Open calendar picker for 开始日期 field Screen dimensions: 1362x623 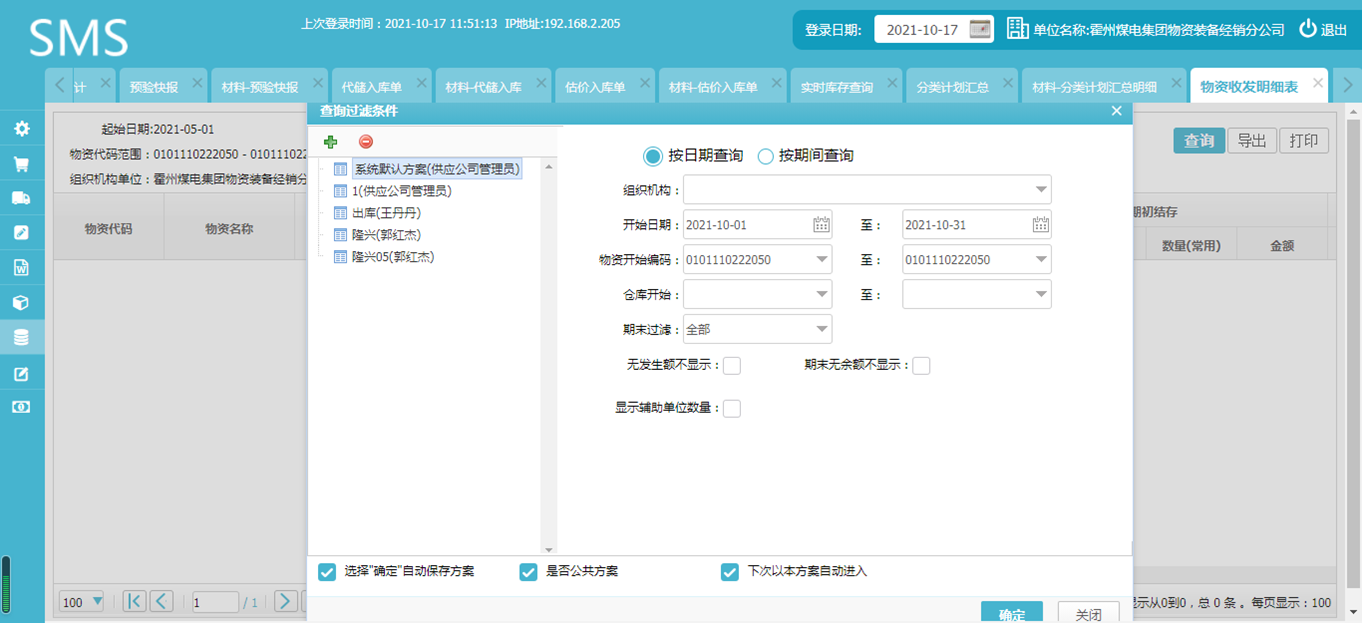click(x=822, y=224)
